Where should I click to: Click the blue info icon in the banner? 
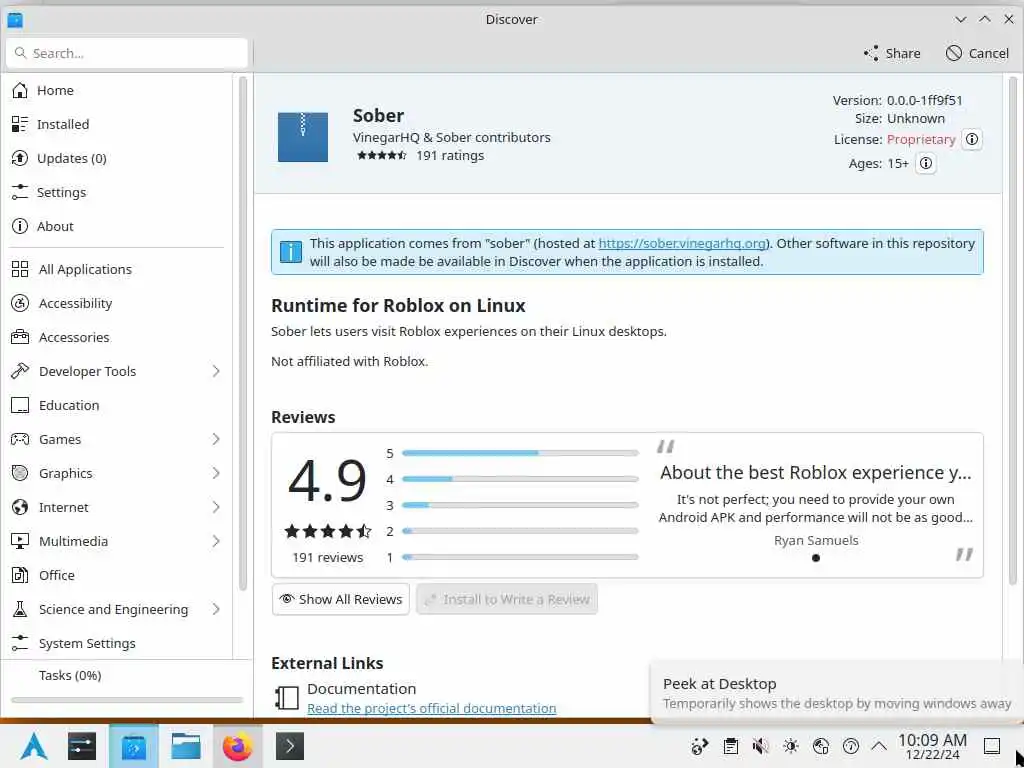291,251
